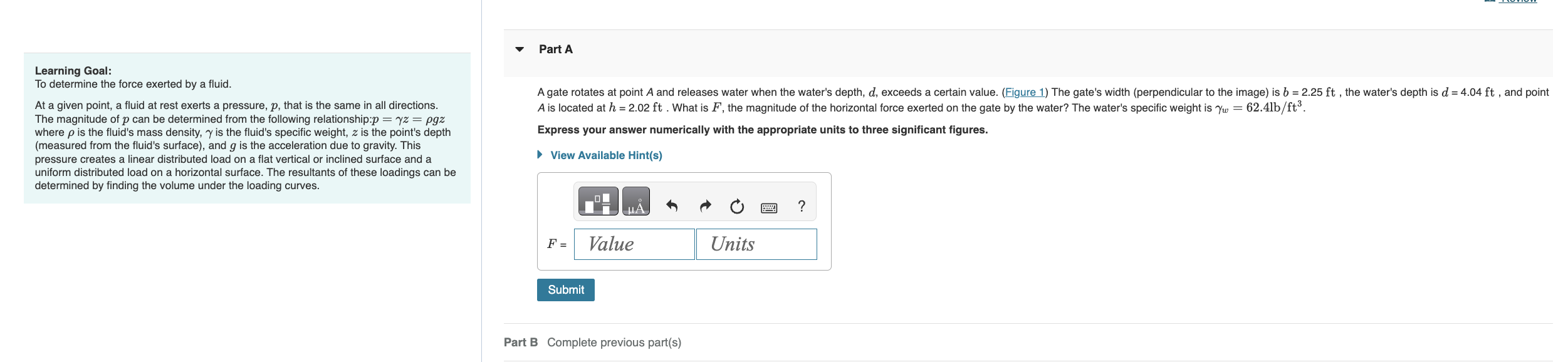The width and height of the screenshot is (1568, 362).
Task: Reset the answer field
Action: (737, 205)
